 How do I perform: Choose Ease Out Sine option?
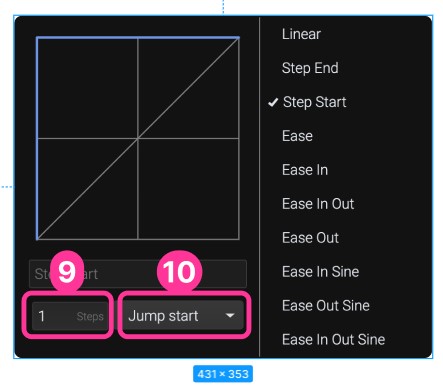pos(326,306)
